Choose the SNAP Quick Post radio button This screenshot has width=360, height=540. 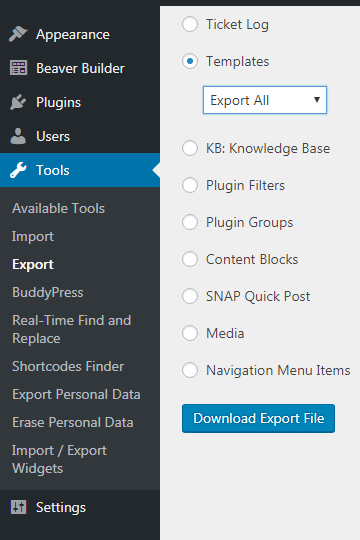[190, 296]
